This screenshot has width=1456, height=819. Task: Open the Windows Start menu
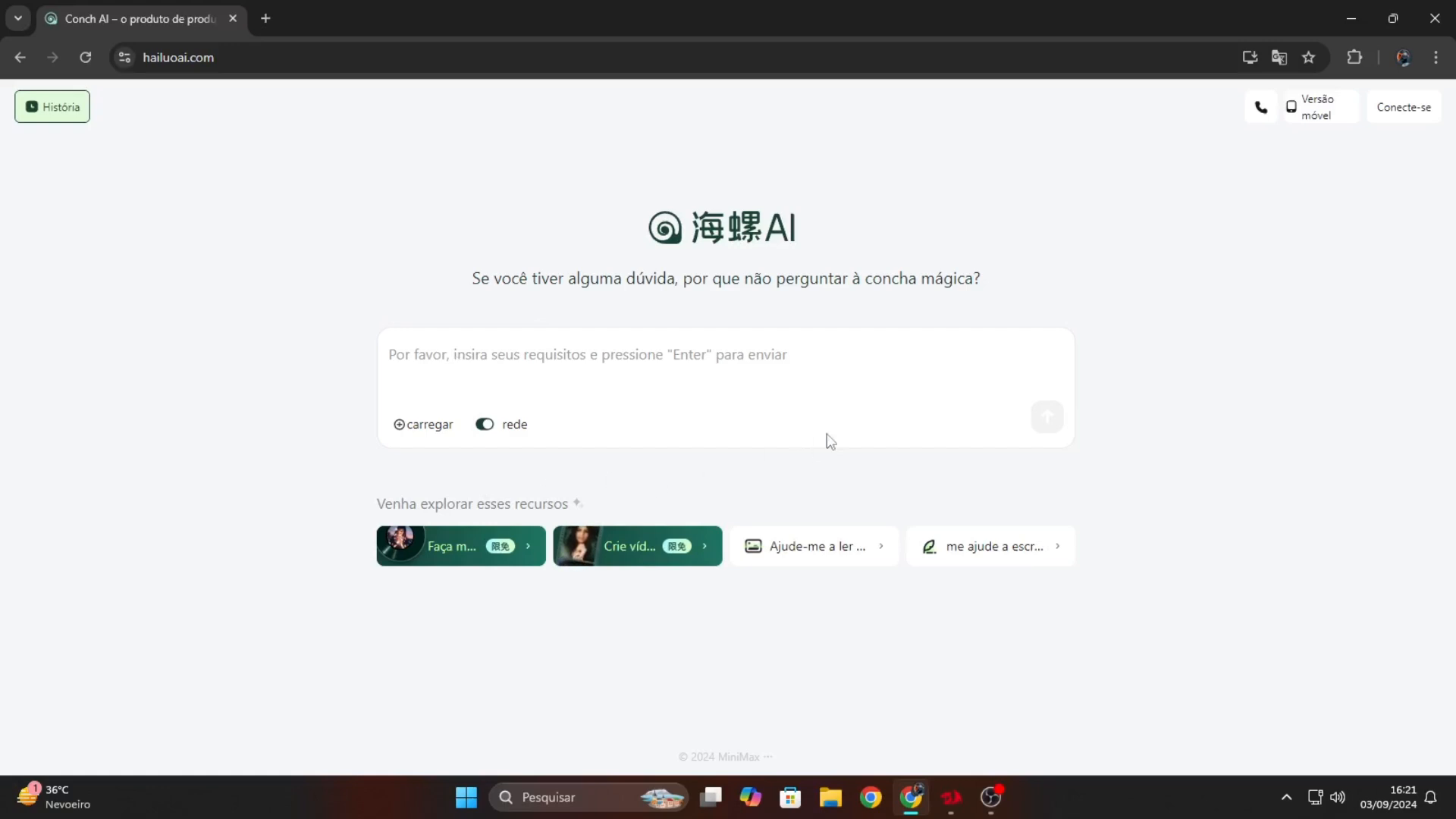[466, 797]
